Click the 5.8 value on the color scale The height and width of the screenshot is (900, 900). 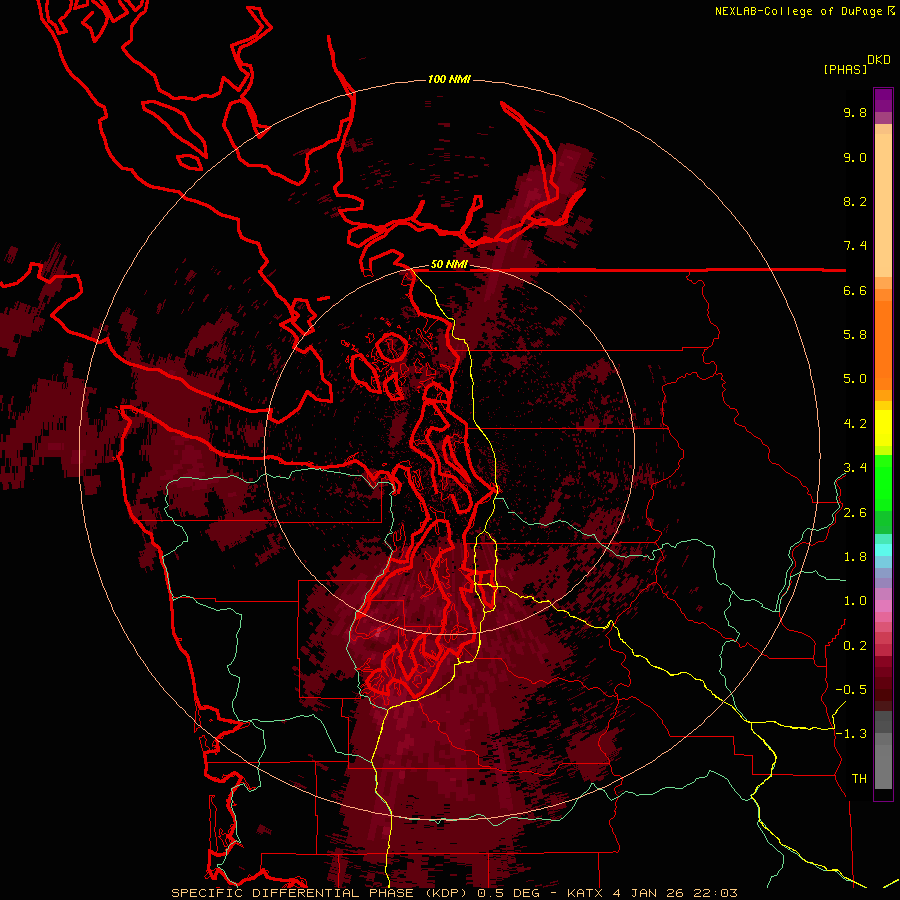pyautogui.click(x=855, y=335)
